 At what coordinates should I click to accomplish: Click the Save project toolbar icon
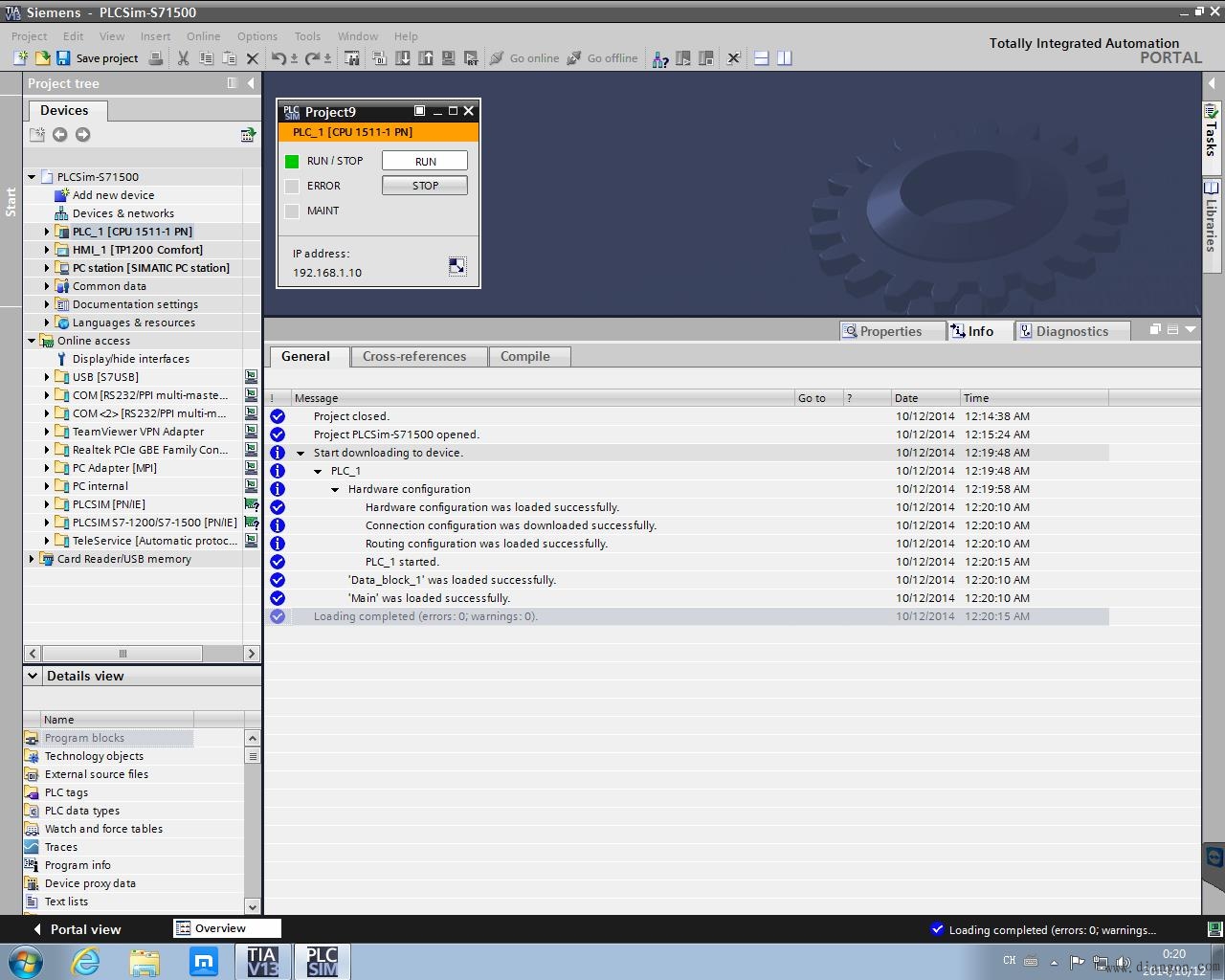(63, 58)
